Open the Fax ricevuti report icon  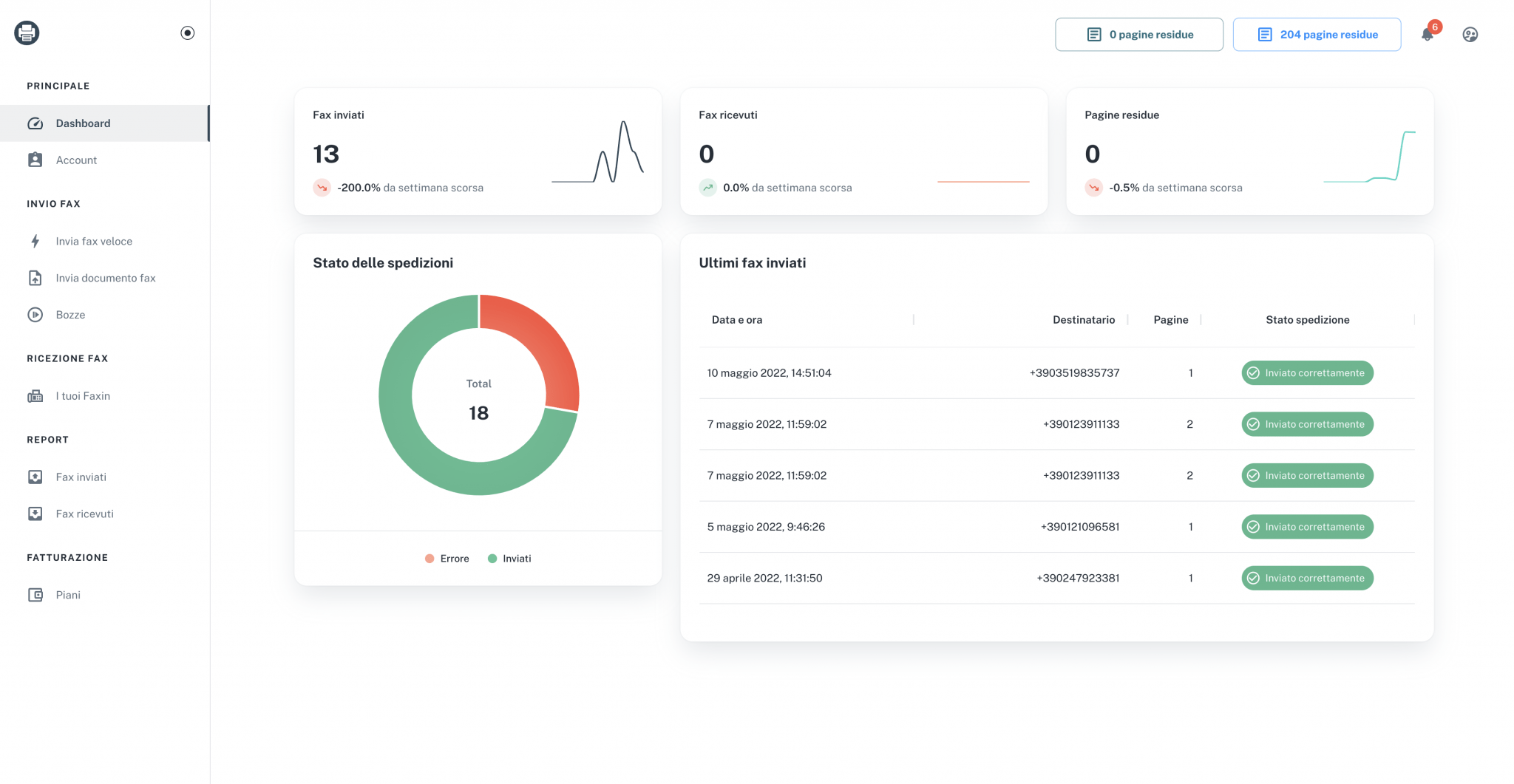pos(35,514)
